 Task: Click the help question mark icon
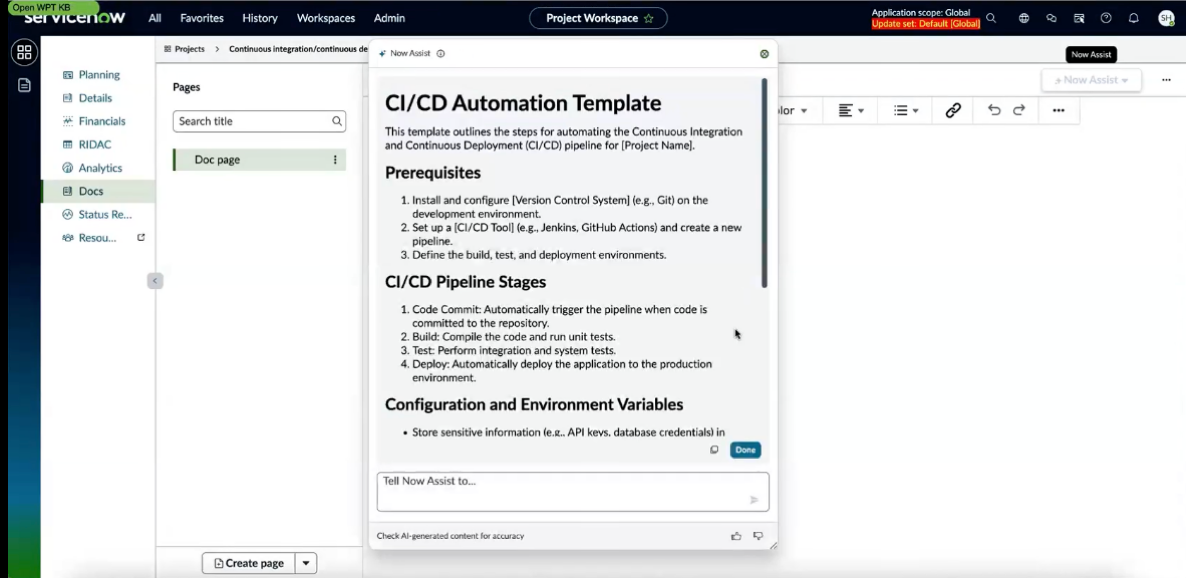(x=1106, y=18)
